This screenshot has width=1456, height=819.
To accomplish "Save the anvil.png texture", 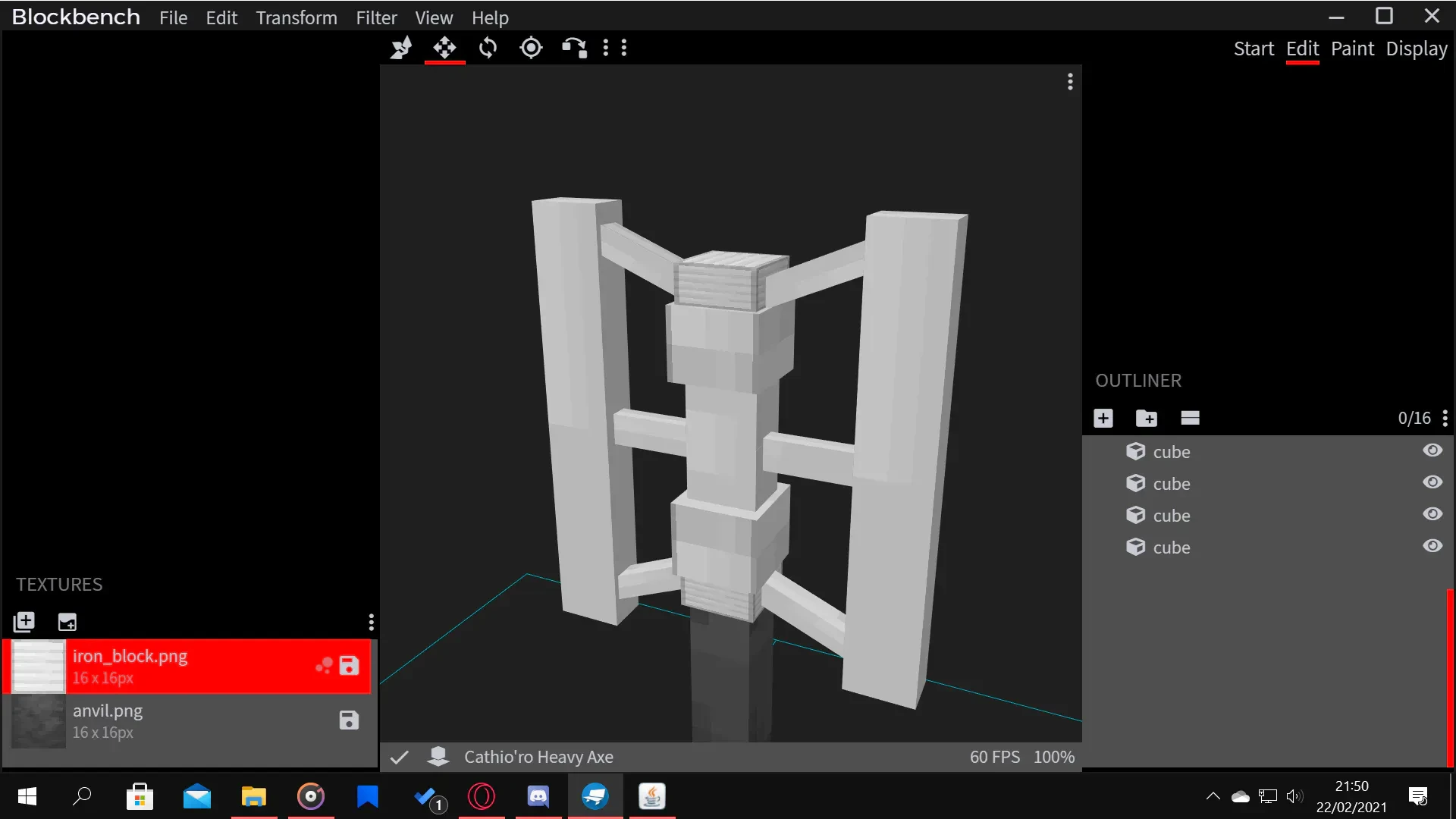I will 349,720.
